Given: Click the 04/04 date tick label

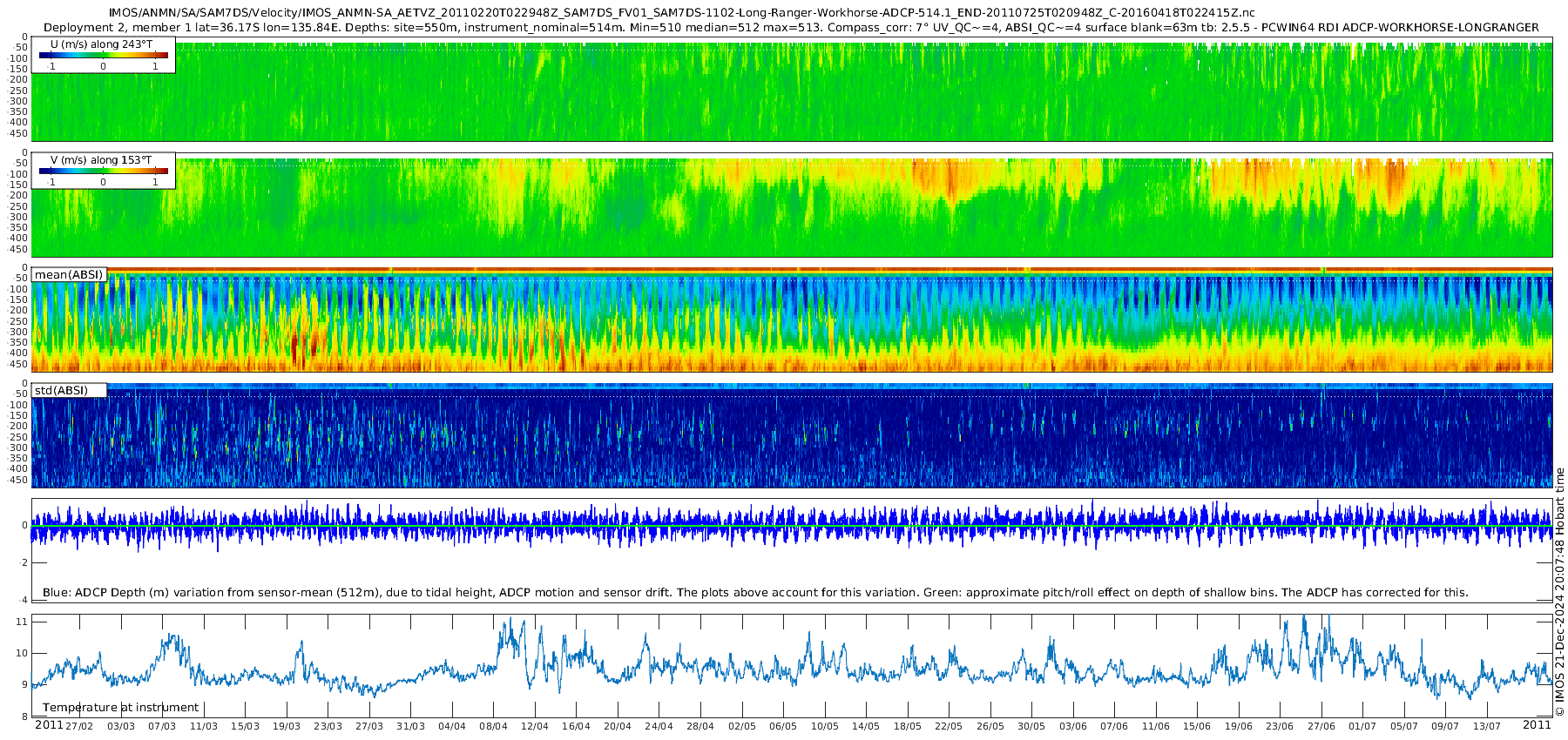Looking at the screenshot, I should pyautogui.click(x=451, y=726).
